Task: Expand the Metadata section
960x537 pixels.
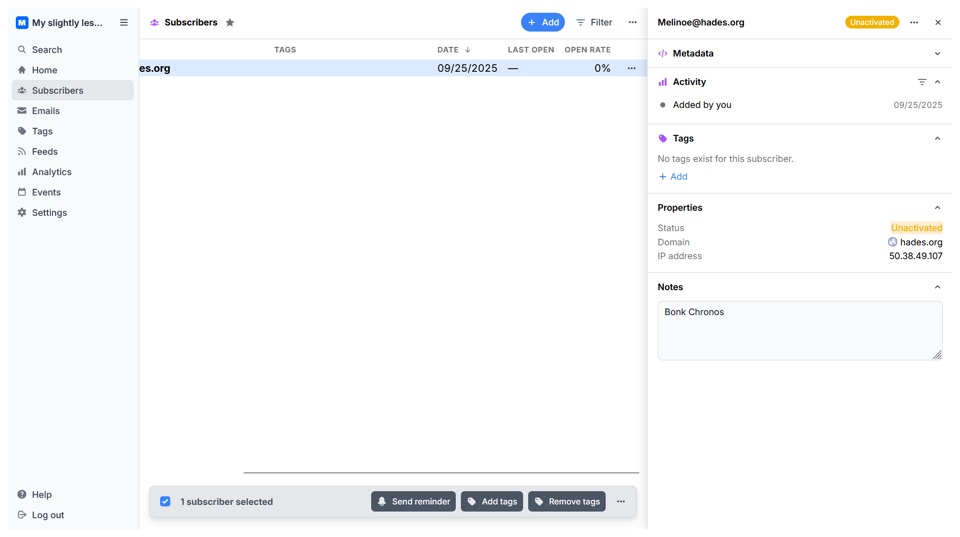Action: (x=937, y=53)
